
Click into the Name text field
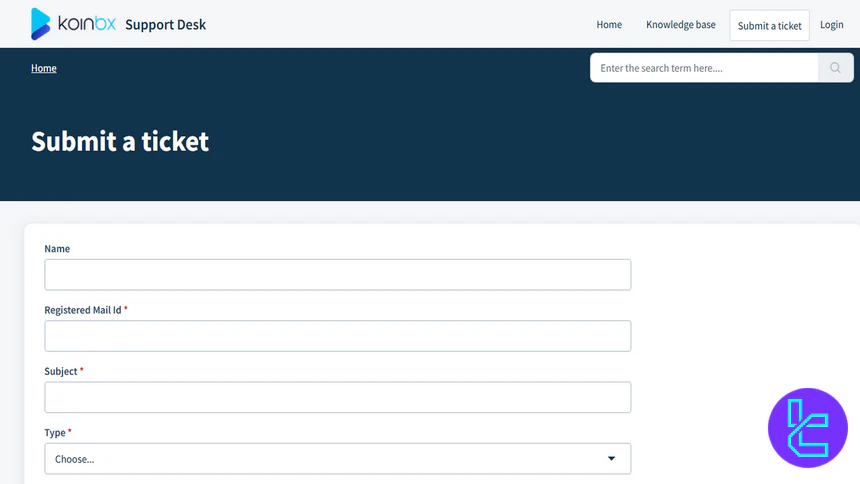click(337, 275)
